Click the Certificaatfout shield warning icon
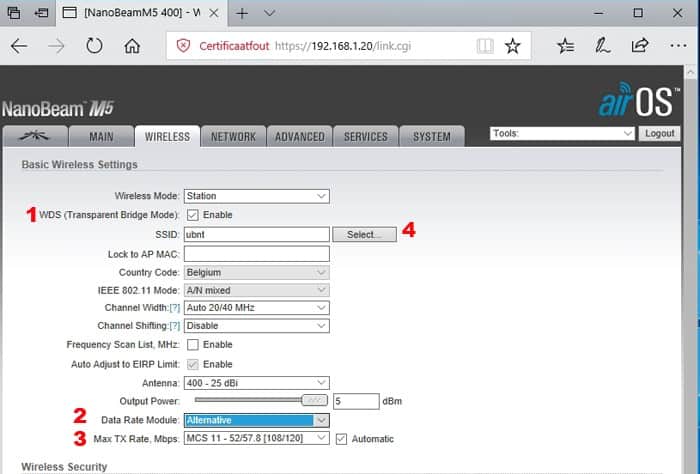 click(x=183, y=46)
